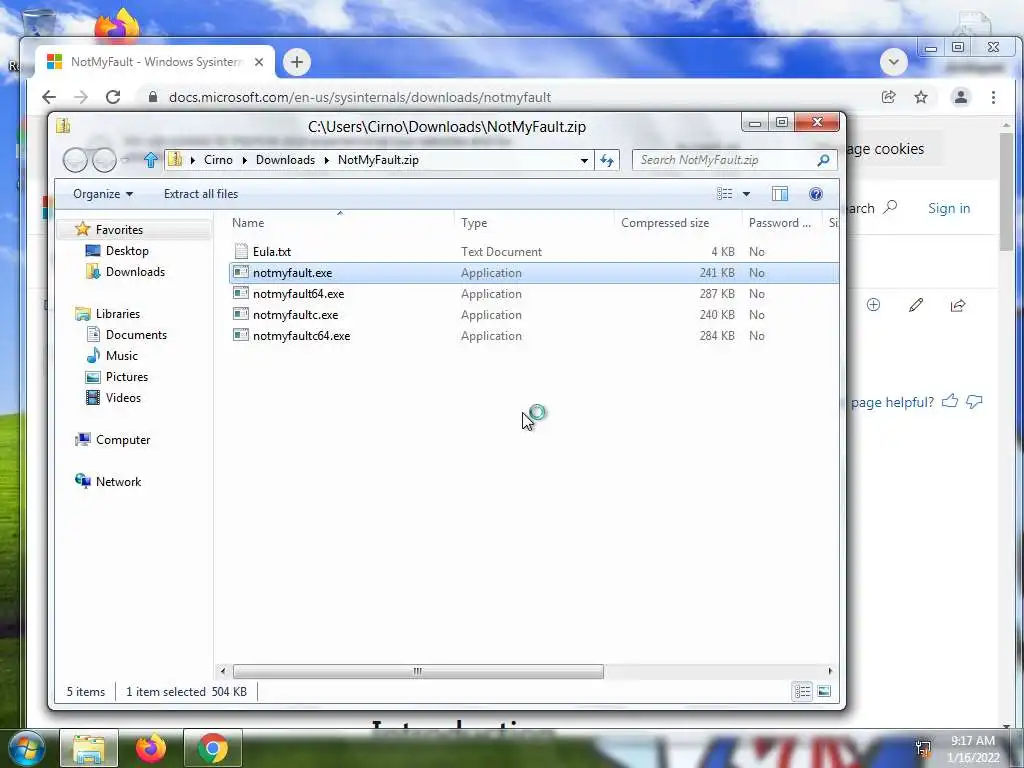Open the Chrome profile icon

coord(961,97)
